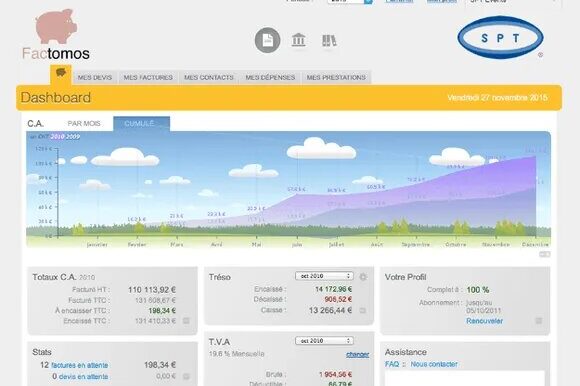Open the gear settings icon in Tréso panel
Screen dimensions: 580x386
363,277
